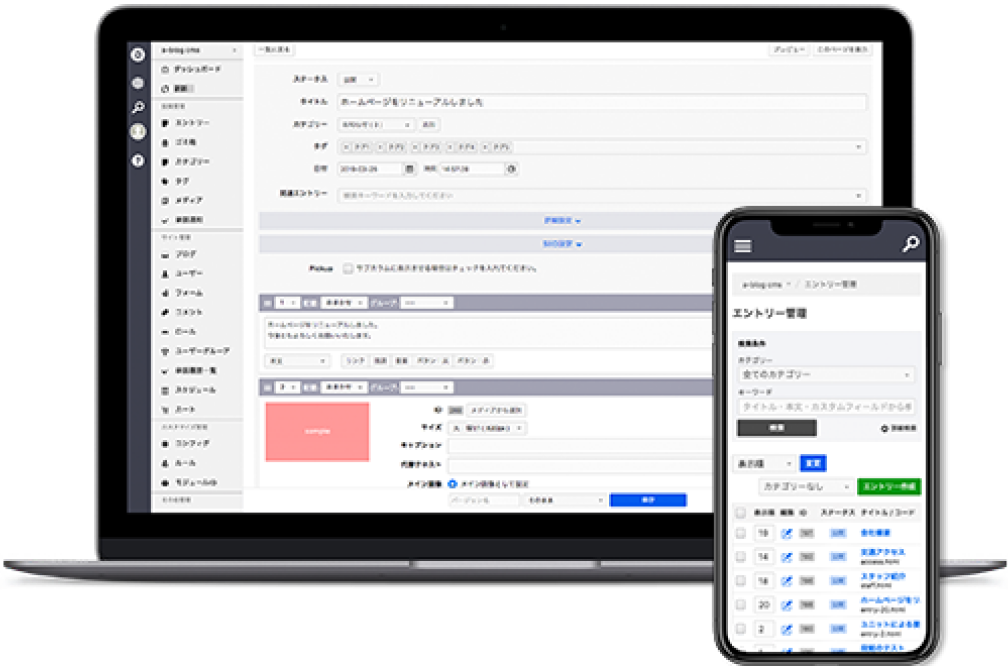
Task: Select the main image radio button
Action: coord(452,483)
